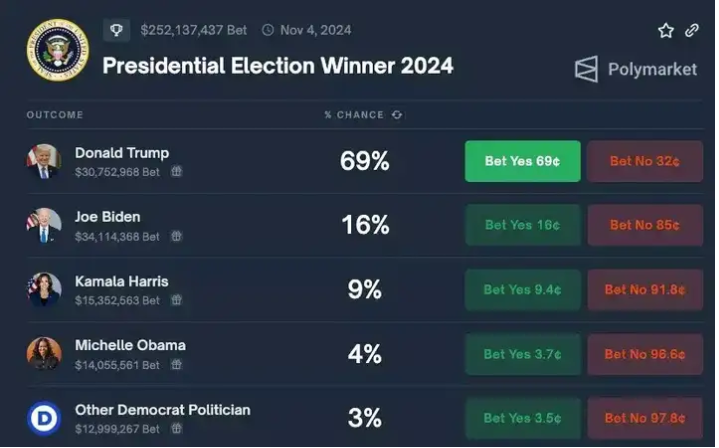
Task: Open the Kamala Harris outcome name
Action: click(x=122, y=281)
